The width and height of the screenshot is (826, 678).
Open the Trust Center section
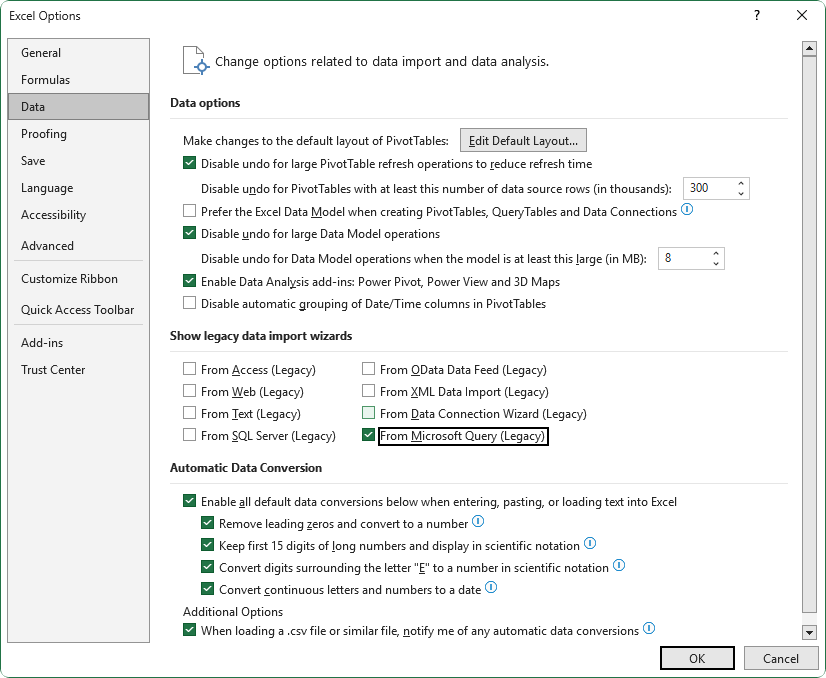(x=53, y=369)
